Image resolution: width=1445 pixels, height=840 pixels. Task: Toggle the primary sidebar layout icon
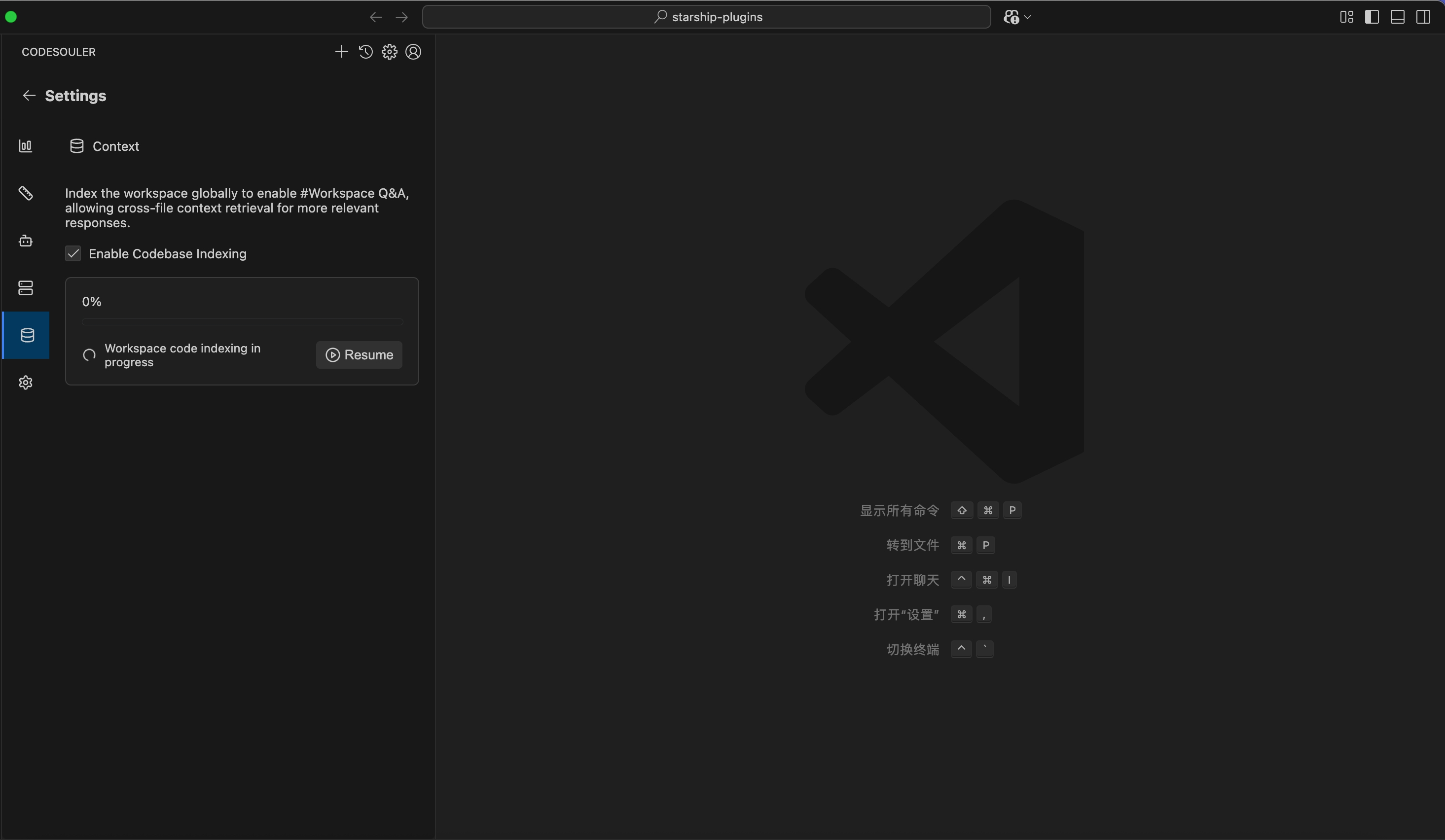(1372, 17)
